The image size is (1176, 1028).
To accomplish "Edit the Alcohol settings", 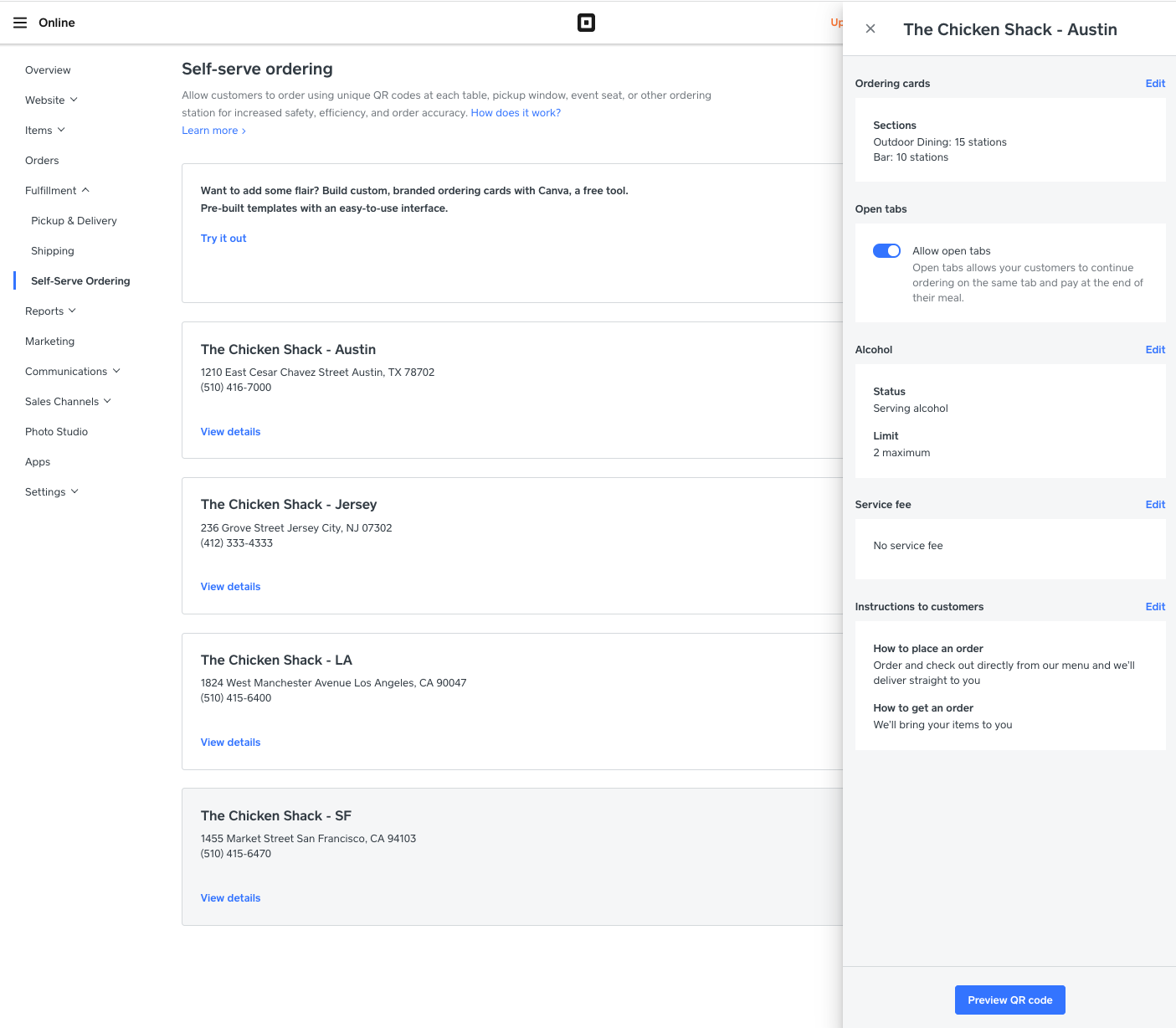I will (1155, 349).
